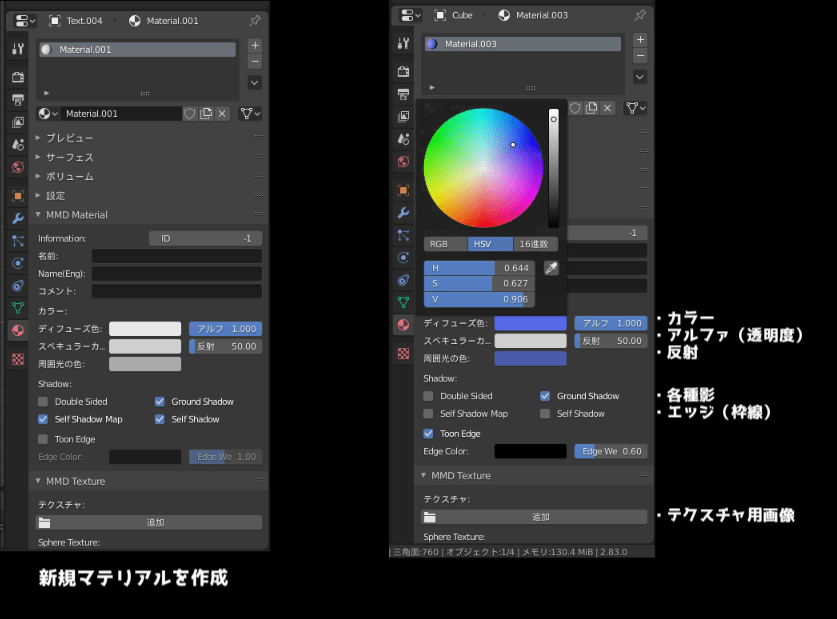837x619 pixels.
Task: Open Tool properties tab in left panel
Action: [x=18, y=49]
